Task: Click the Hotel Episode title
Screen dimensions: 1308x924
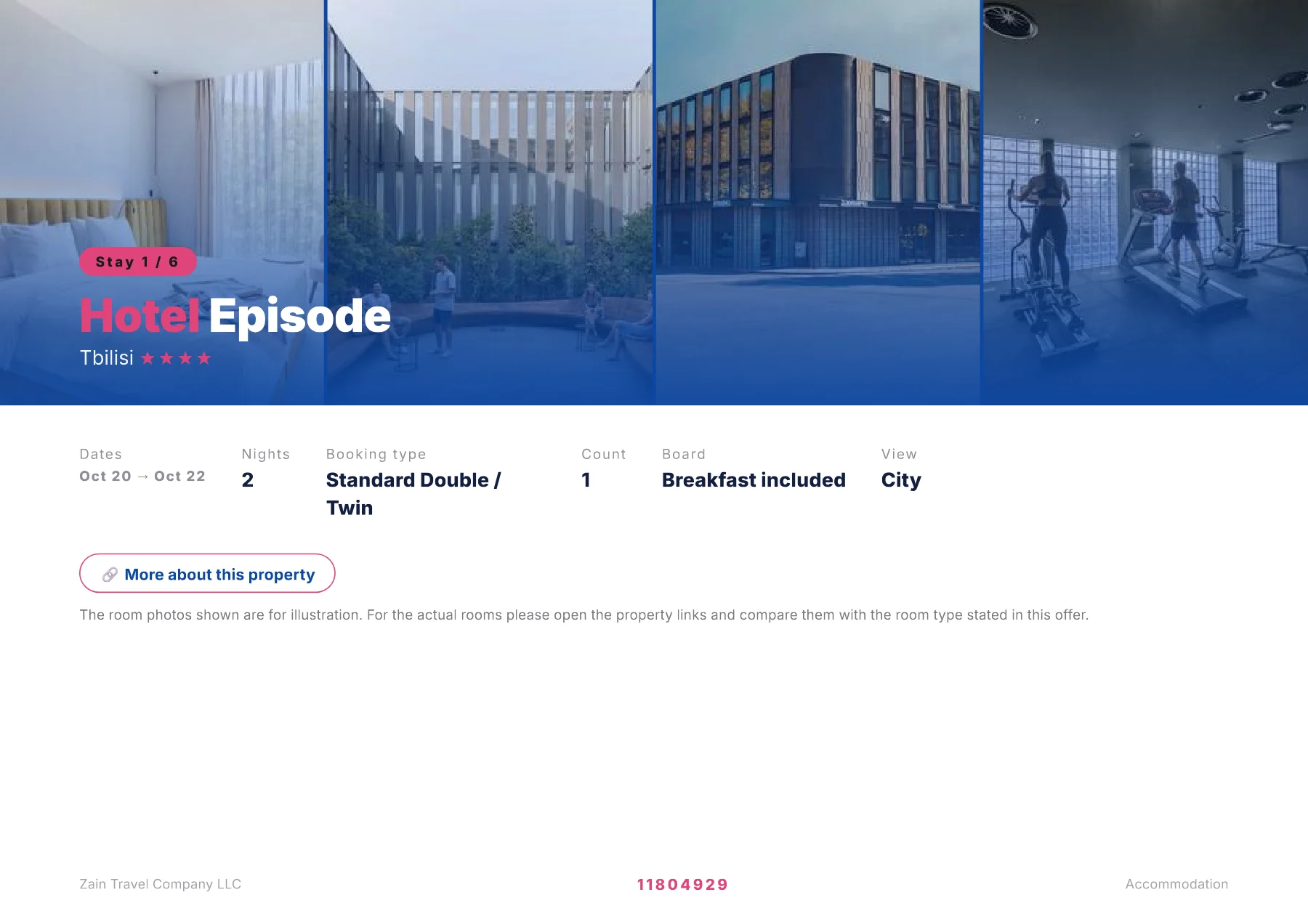Action: tap(235, 317)
